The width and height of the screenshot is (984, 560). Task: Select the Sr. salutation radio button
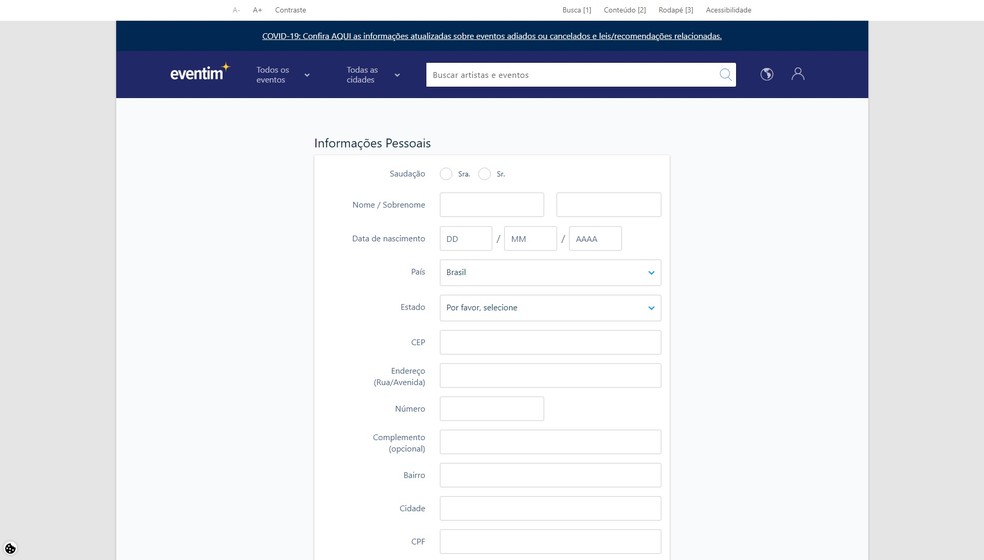tap(484, 174)
